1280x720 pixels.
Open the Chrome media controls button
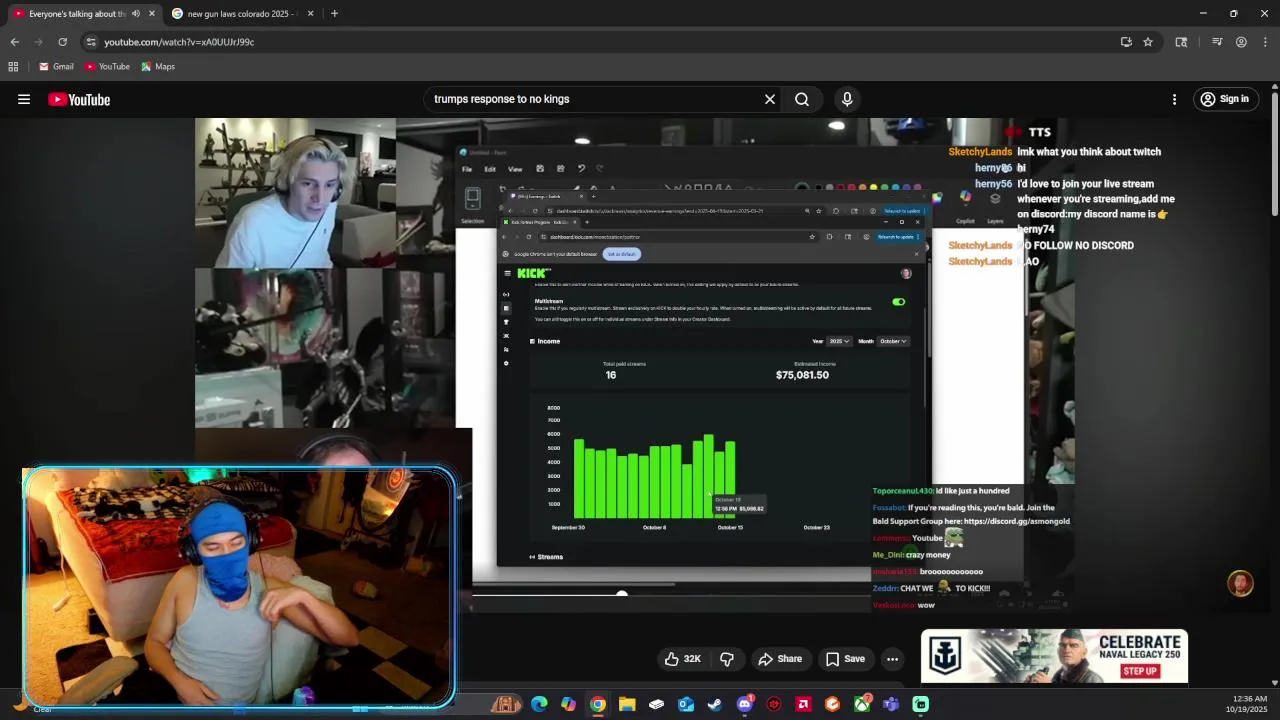tap(1217, 42)
